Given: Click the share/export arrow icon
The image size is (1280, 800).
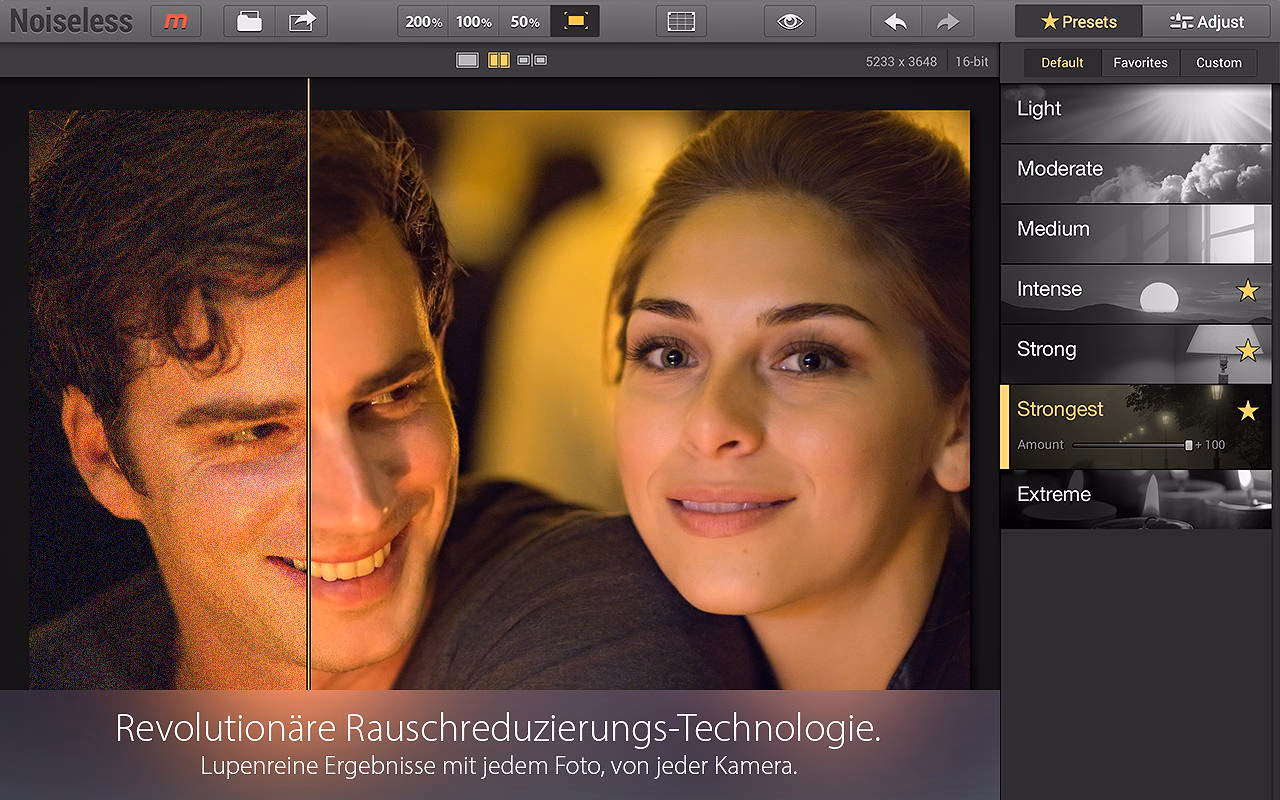Looking at the screenshot, I should (x=301, y=21).
